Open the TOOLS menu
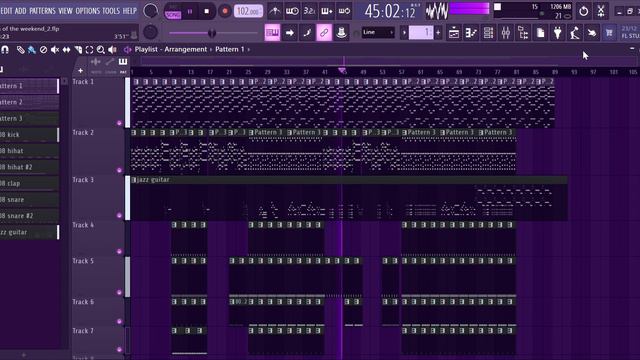 click(111, 11)
